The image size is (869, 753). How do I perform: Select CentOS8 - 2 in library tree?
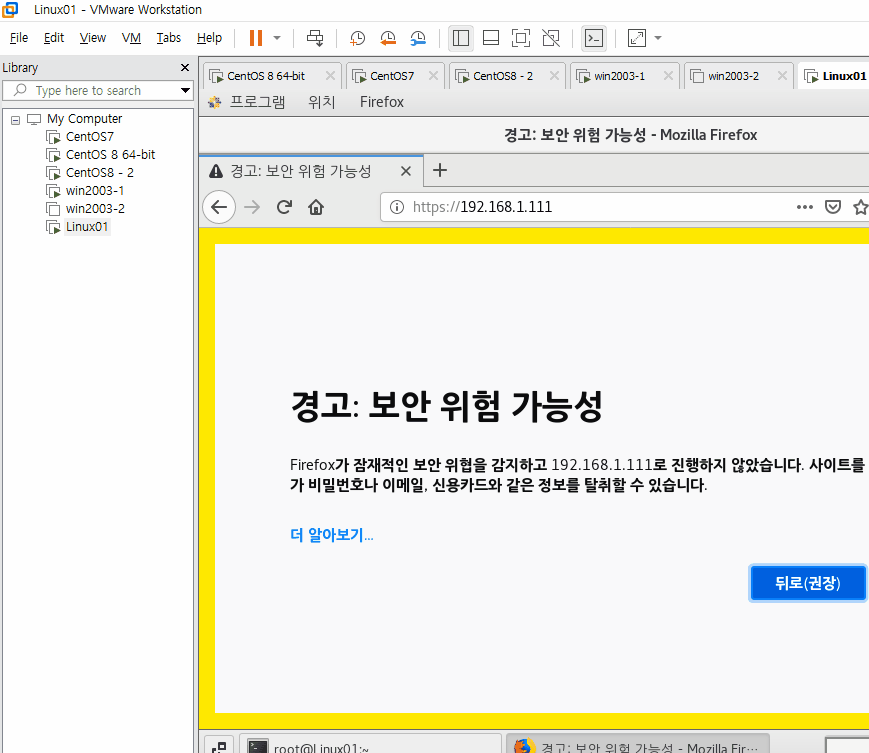(100, 172)
